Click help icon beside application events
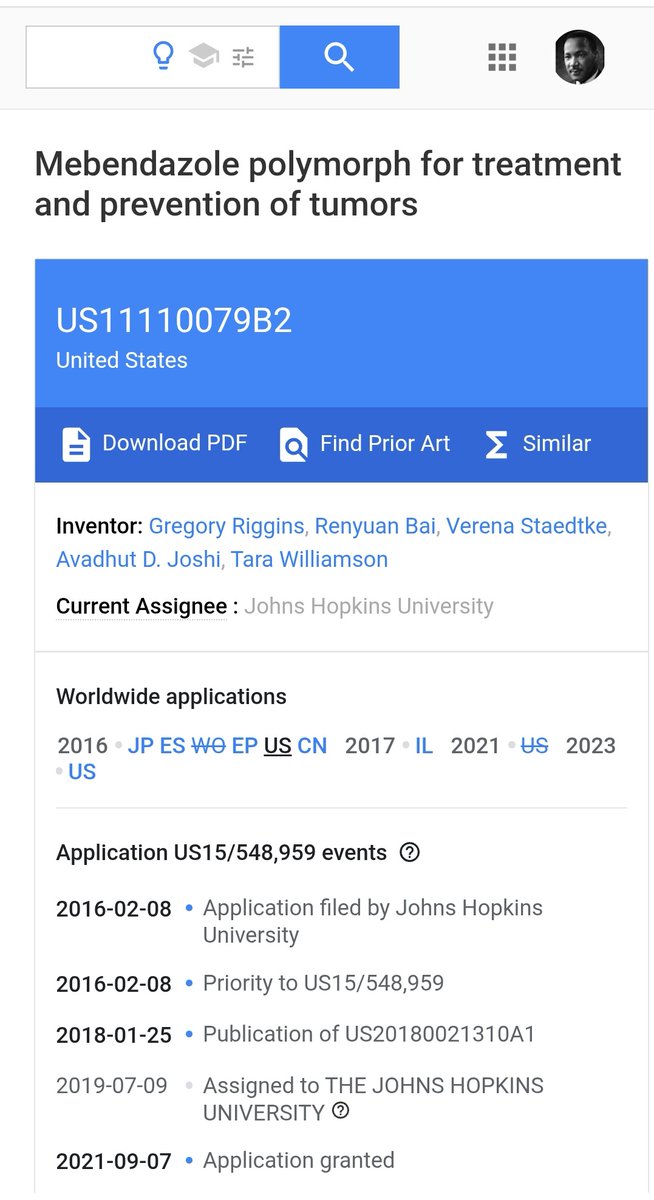This screenshot has height=1200, width=654. point(409,853)
